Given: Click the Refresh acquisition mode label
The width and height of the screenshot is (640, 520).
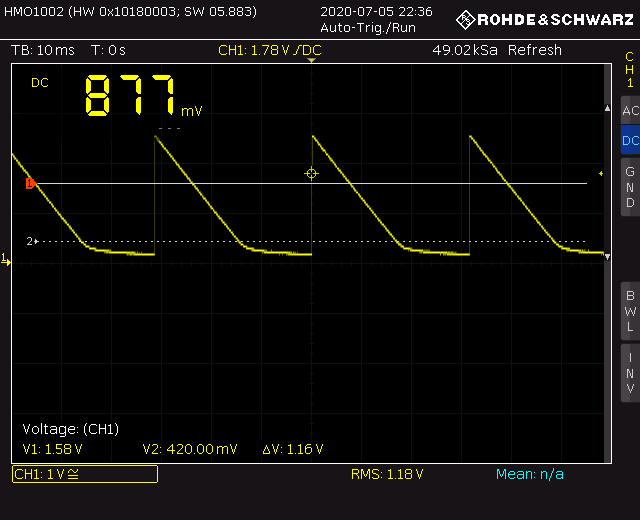Looking at the screenshot, I should (535, 50).
